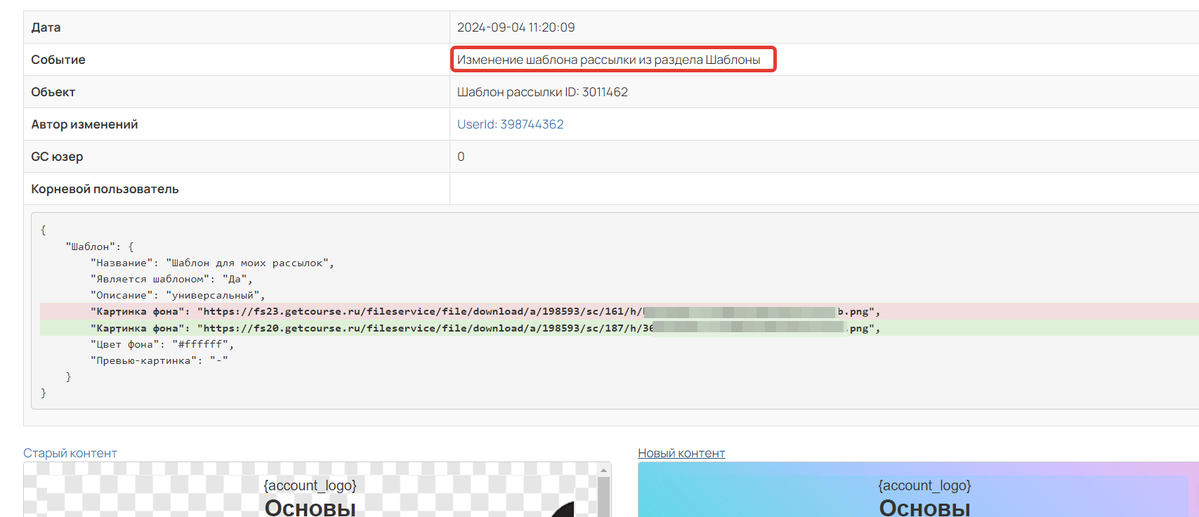Click the GC юзер row label
The image size is (1199, 517).
coord(57,157)
